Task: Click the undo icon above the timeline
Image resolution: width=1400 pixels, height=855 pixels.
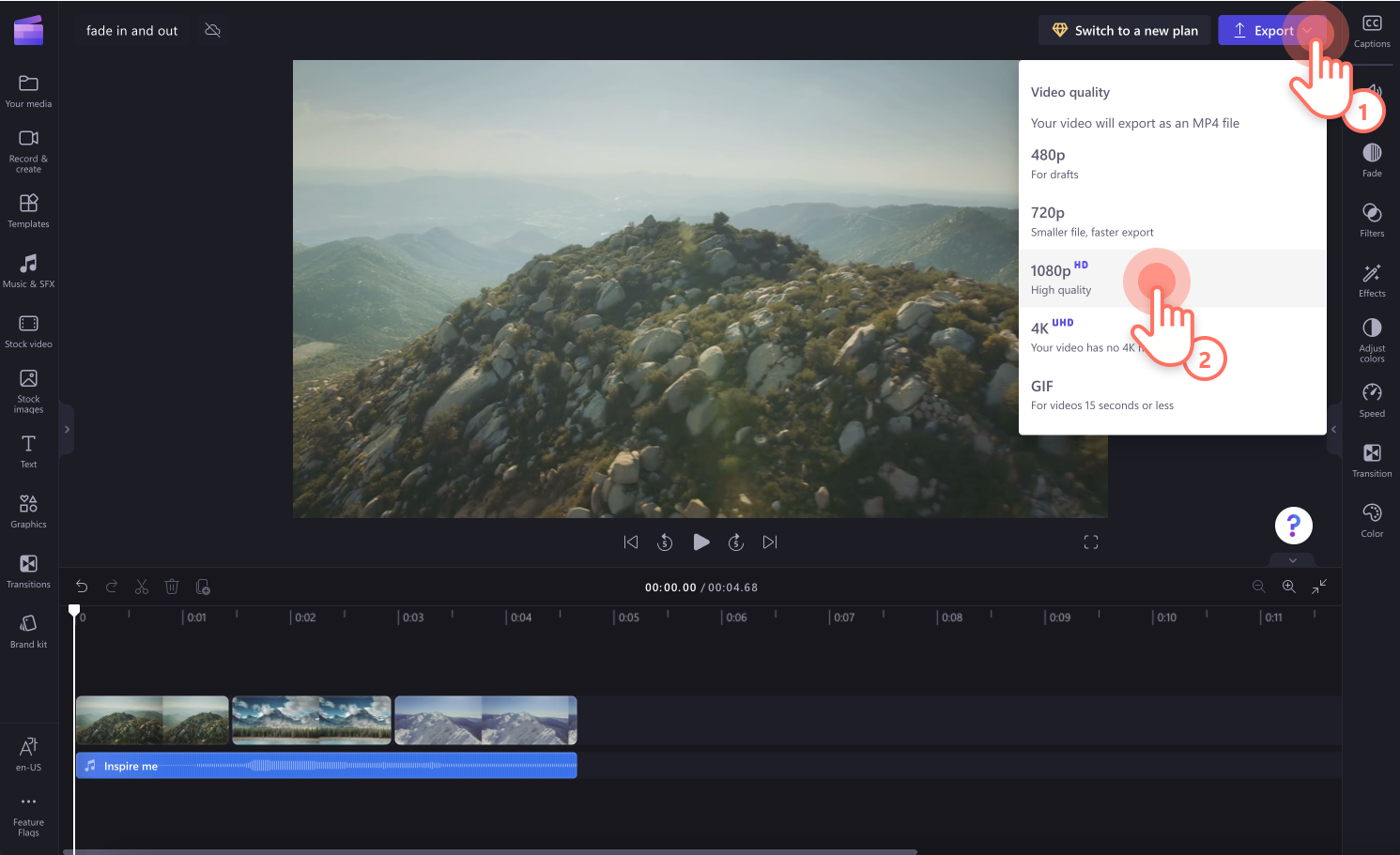Action: point(82,586)
